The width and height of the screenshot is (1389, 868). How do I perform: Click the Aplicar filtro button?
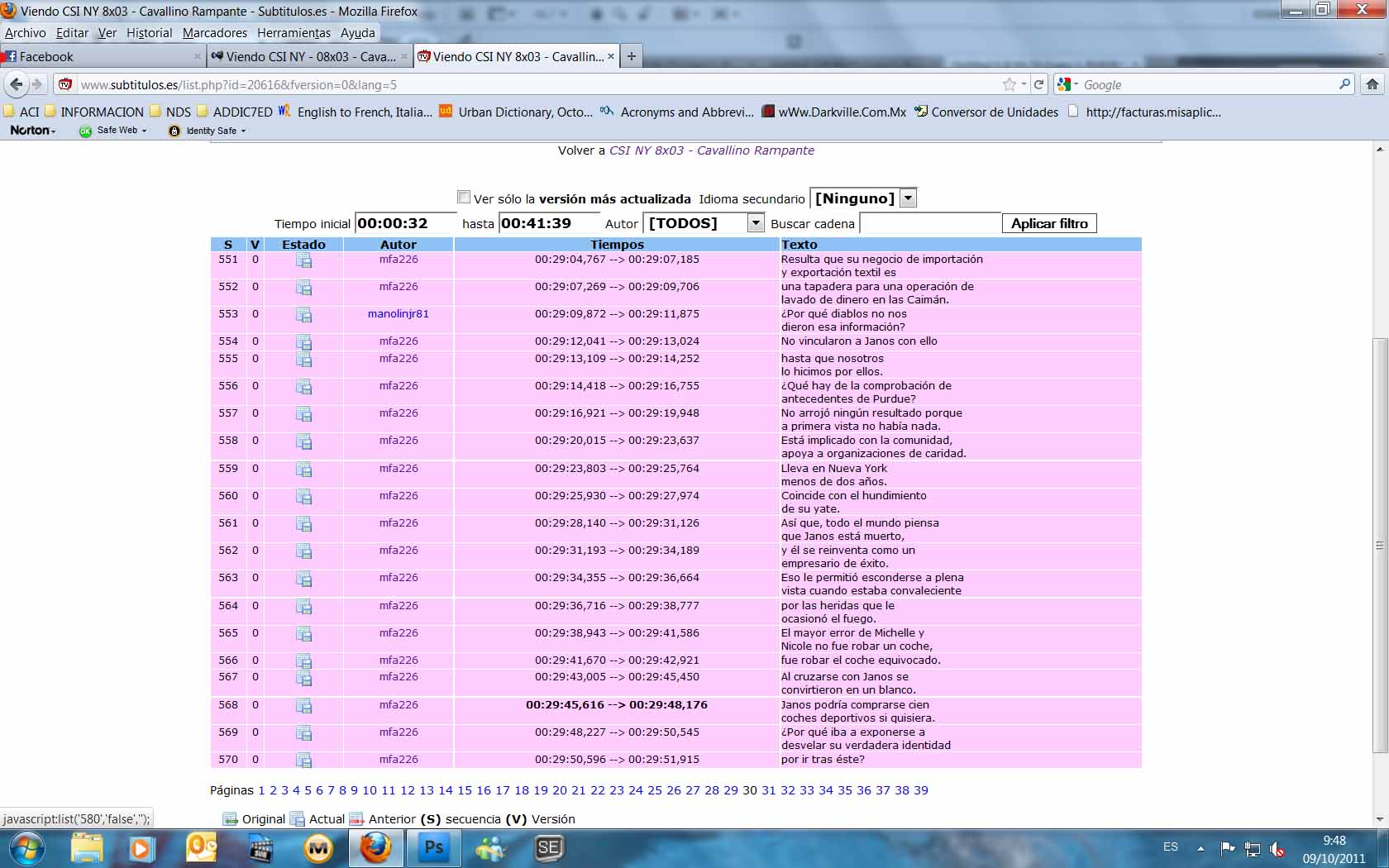click(x=1048, y=223)
